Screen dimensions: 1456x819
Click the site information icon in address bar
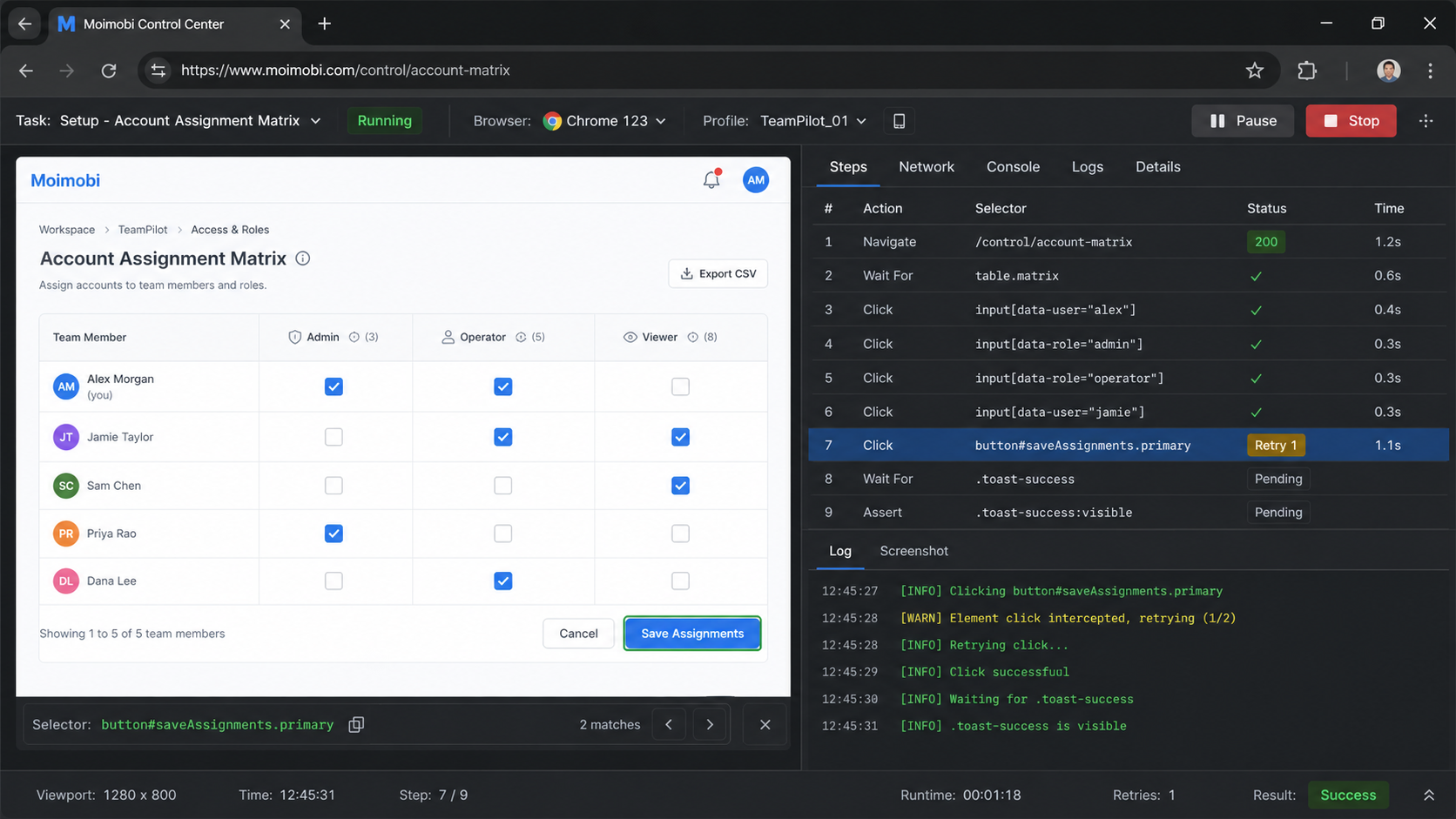158,70
